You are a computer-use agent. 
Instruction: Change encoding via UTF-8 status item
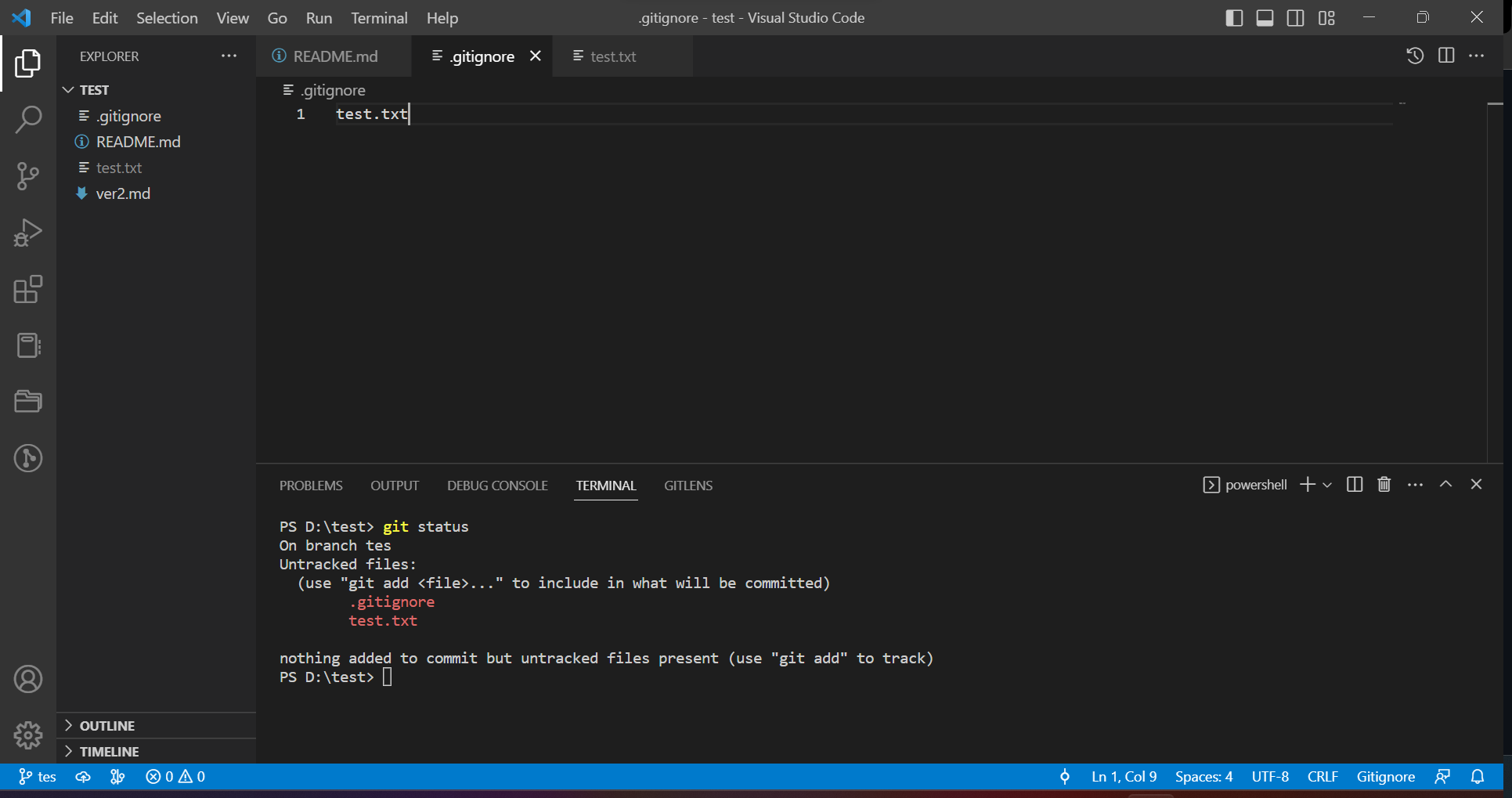pos(1269,776)
